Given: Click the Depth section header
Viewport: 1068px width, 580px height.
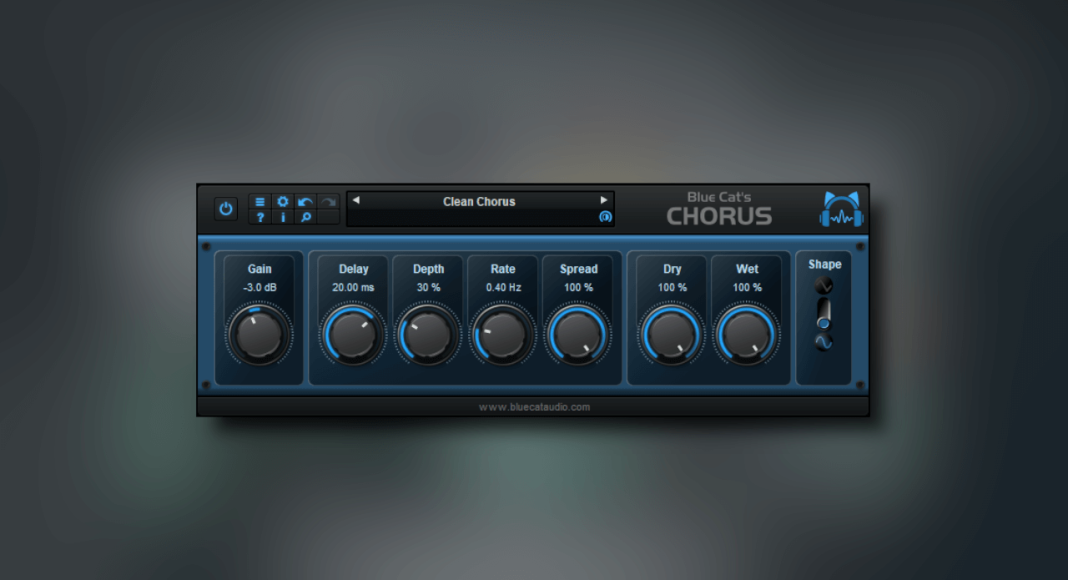Looking at the screenshot, I should [x=428, y=268].
